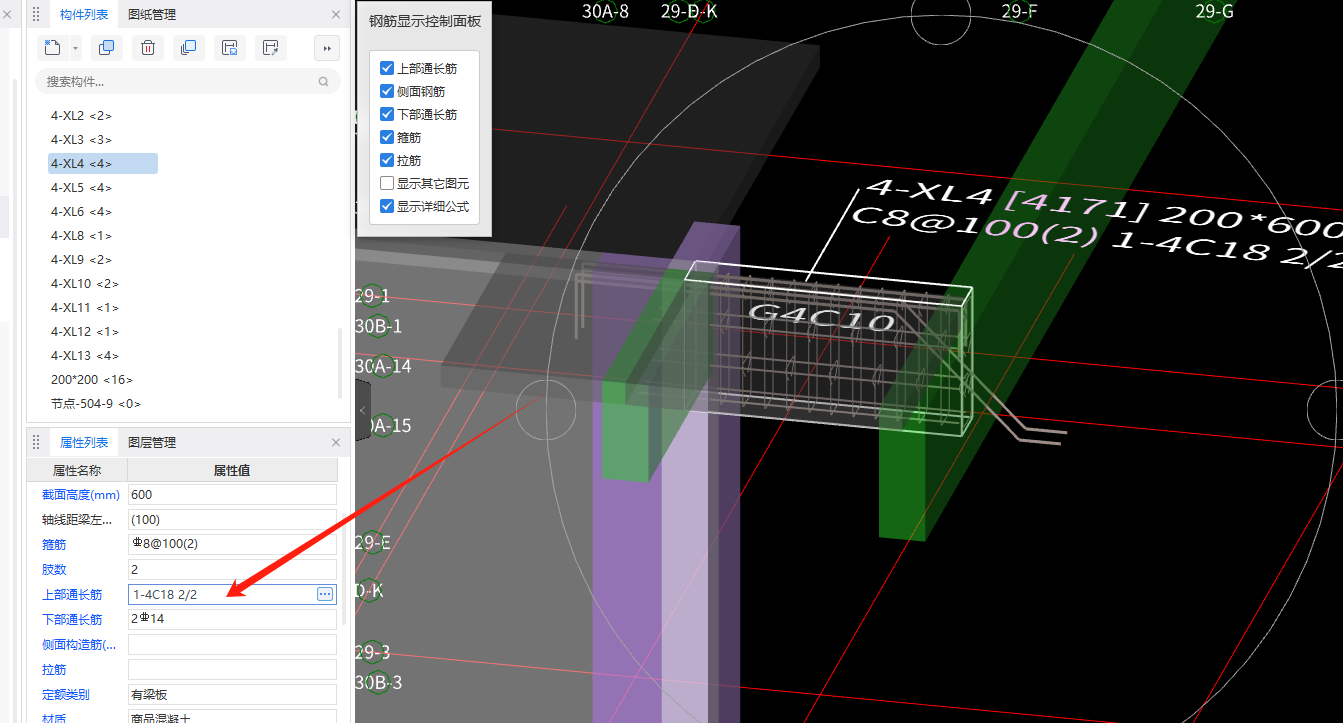Uncheck 下部通长筋 checkbox
Viewport: 1343px width, 723px height.
pyautogui.click(x=387, y=114)
